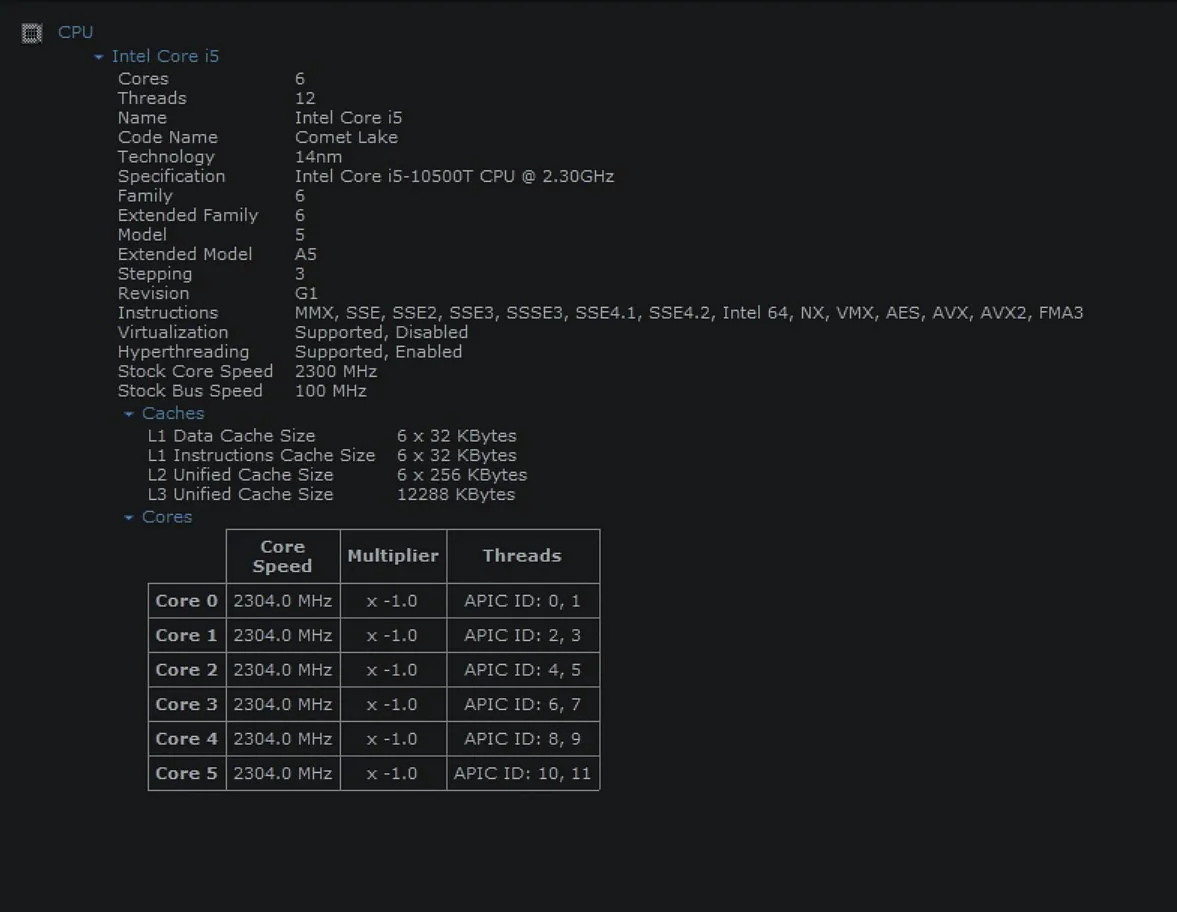Click L2 Unified Cache value 6 x 256 KBytes

coord(462,475)
